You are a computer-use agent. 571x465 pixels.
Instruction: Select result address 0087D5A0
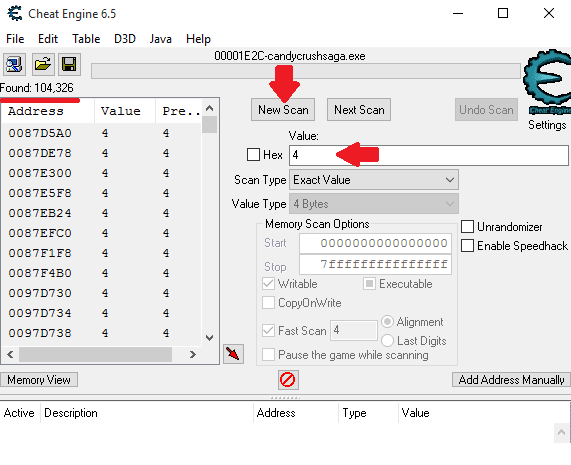[40, 133]
